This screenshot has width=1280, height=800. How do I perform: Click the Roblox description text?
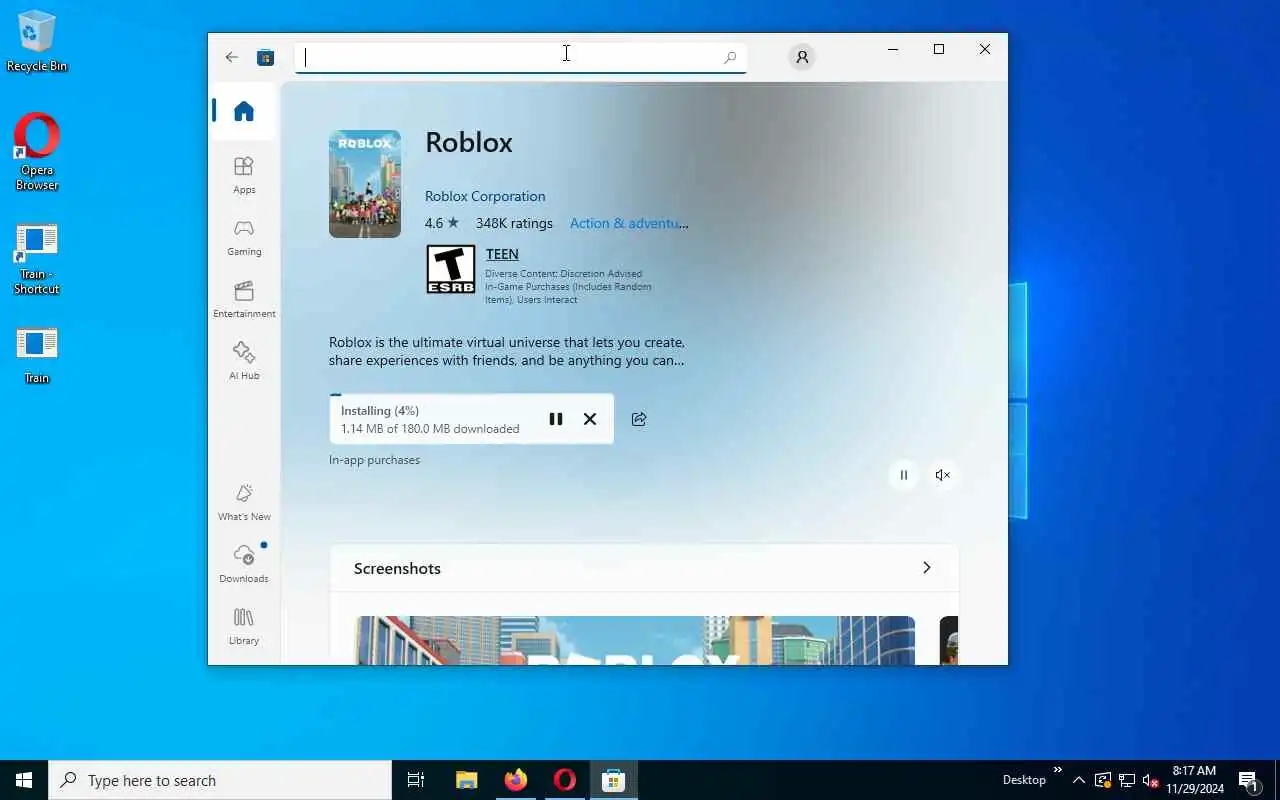click(x=507, y=351)
